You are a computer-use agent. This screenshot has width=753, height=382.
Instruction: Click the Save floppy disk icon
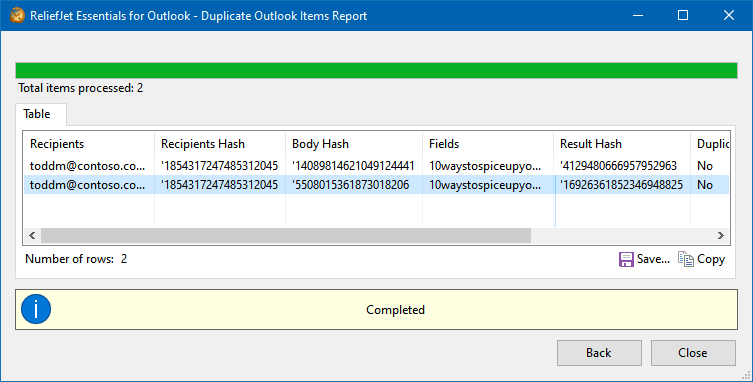(626, 259)
